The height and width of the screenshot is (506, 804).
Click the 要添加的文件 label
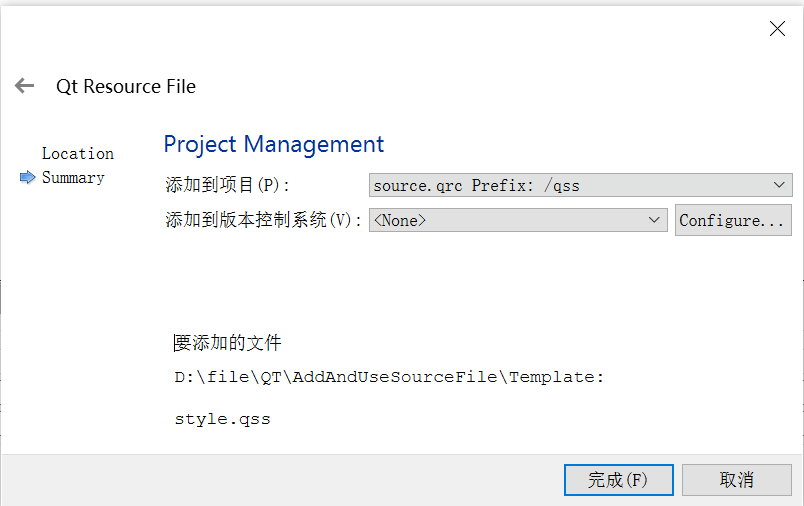click(x=227, y=343)
